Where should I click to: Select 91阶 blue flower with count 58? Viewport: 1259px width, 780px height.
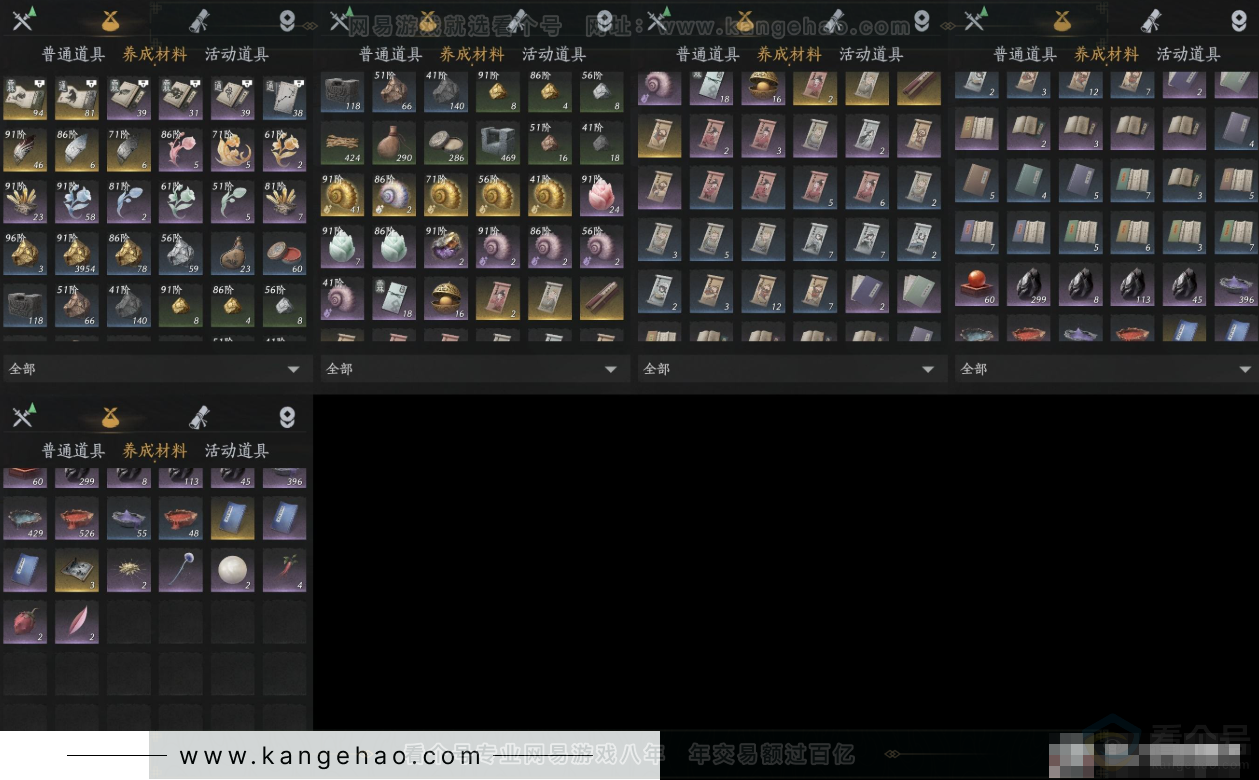[x=77, y=202]
